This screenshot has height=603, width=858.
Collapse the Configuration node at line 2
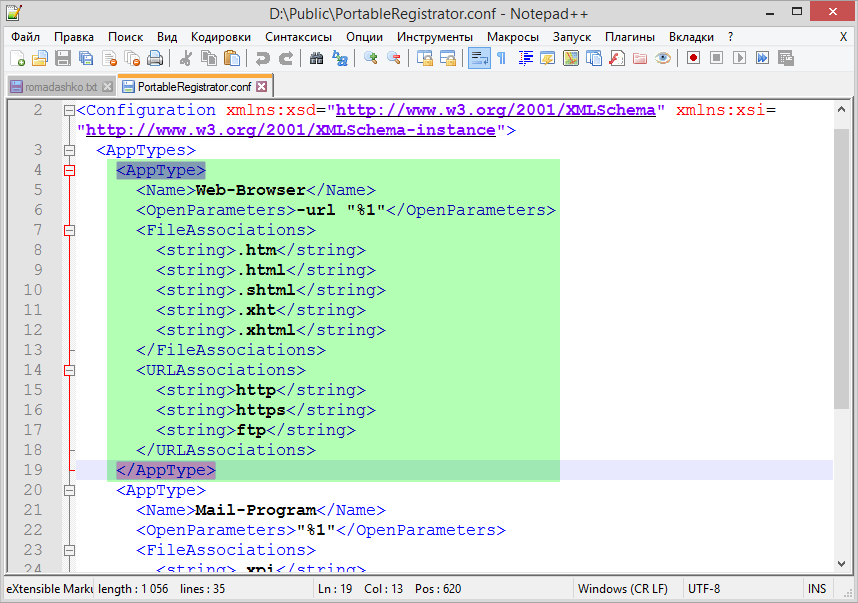click(x=69, y=111)
